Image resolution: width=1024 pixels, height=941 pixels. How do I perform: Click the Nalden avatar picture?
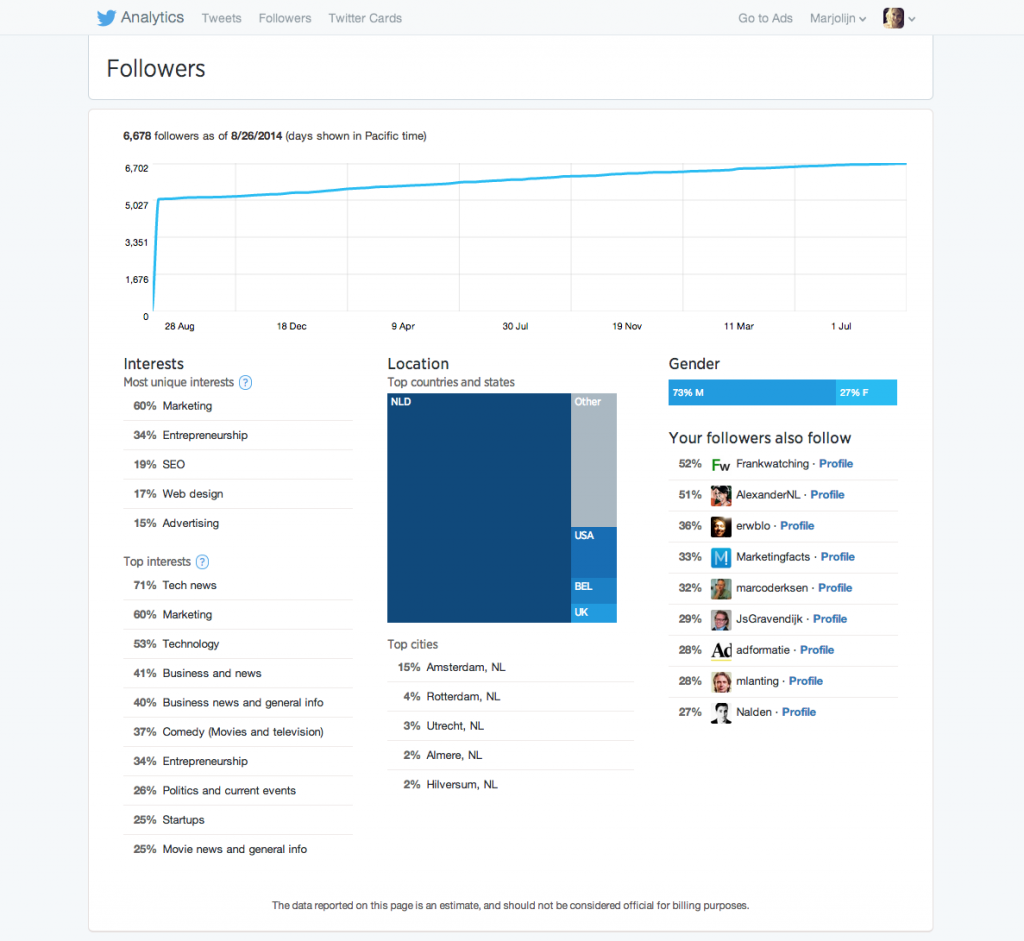click(x=720, y=712)
